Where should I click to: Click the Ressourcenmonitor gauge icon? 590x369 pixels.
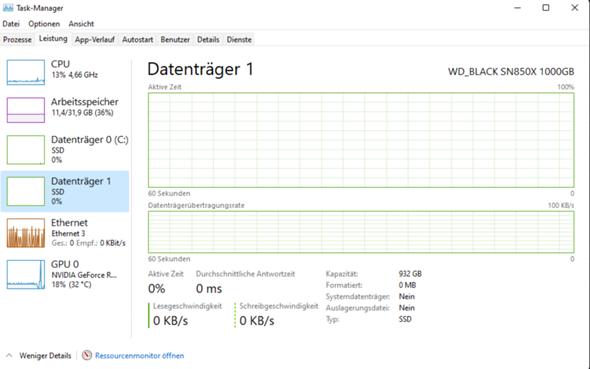[87, 355]
